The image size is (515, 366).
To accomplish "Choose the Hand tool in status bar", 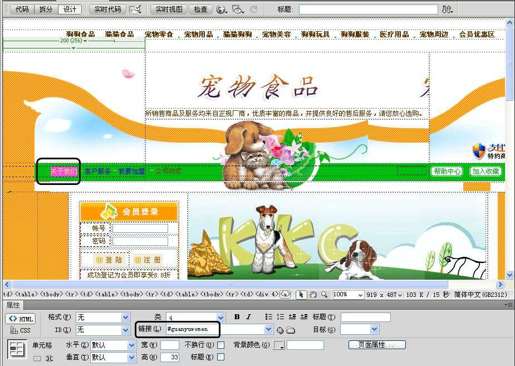I will pos(313,294).
